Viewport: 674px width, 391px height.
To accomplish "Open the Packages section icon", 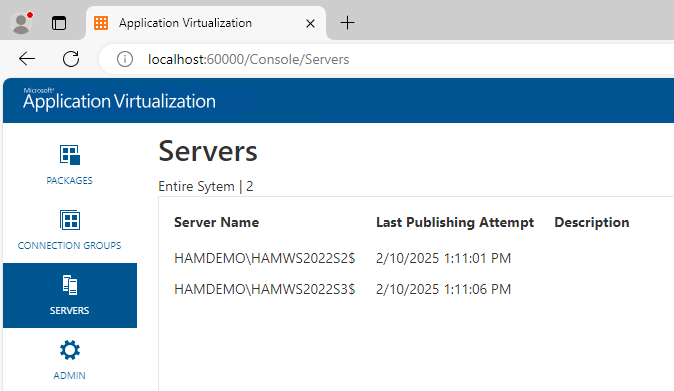I will tap(70, 155).
